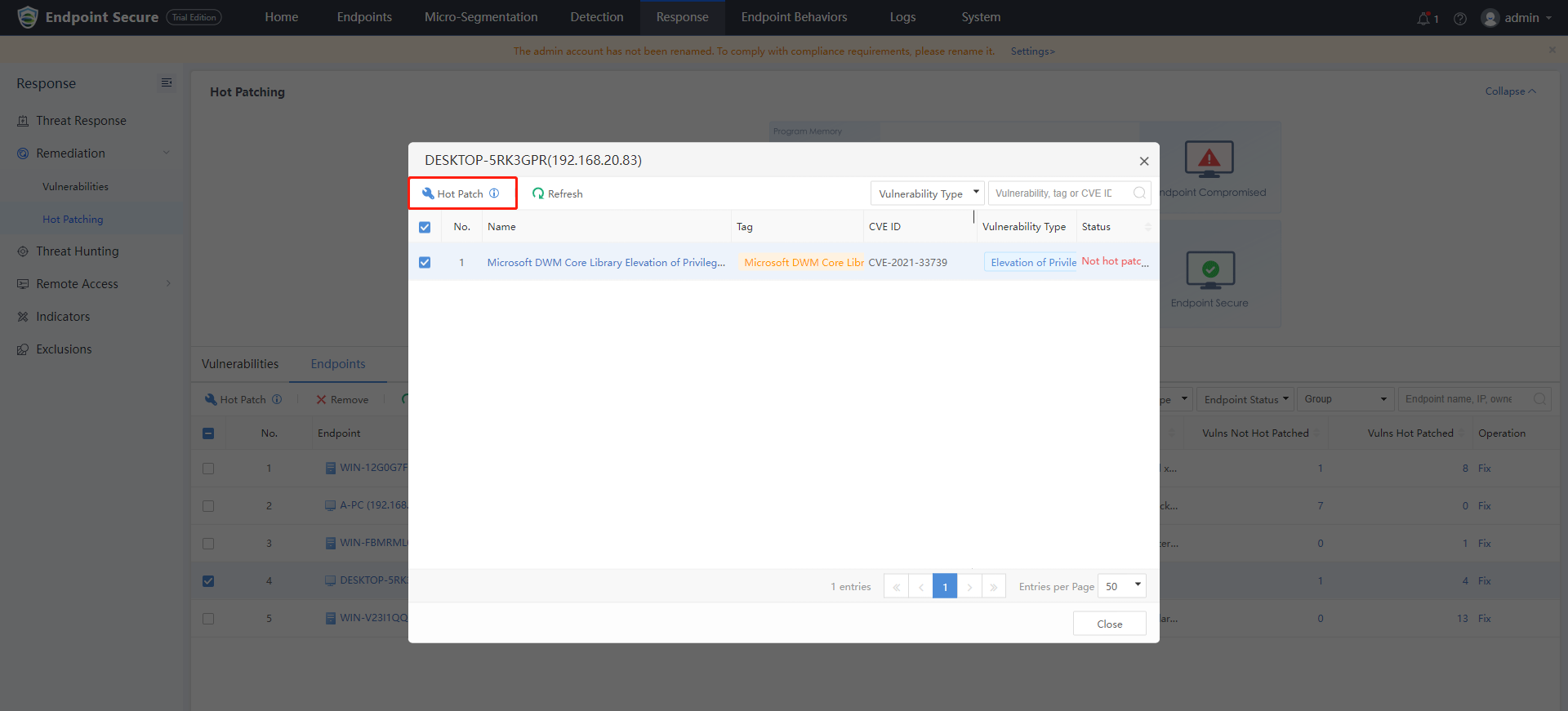Click the Close button in dialog

coord(1109,624)
